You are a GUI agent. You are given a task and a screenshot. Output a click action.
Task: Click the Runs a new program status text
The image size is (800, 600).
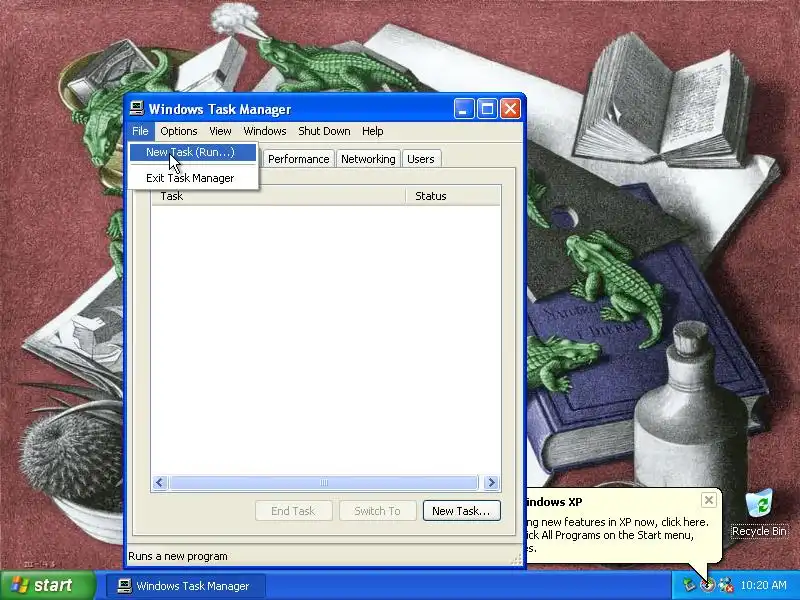point(178,556)
